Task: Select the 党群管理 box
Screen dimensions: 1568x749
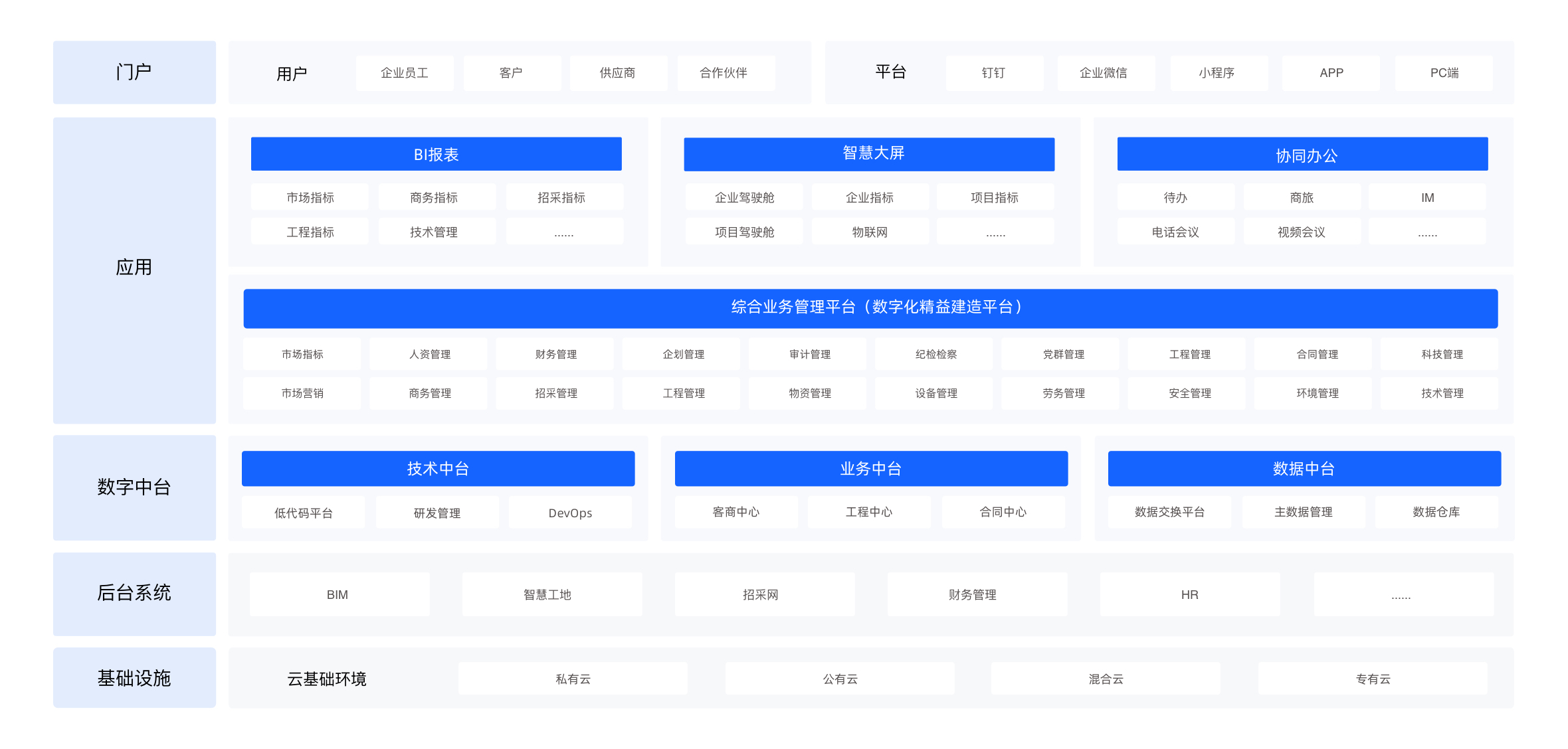Action: pyautogui.click(x=1062, y=354)
